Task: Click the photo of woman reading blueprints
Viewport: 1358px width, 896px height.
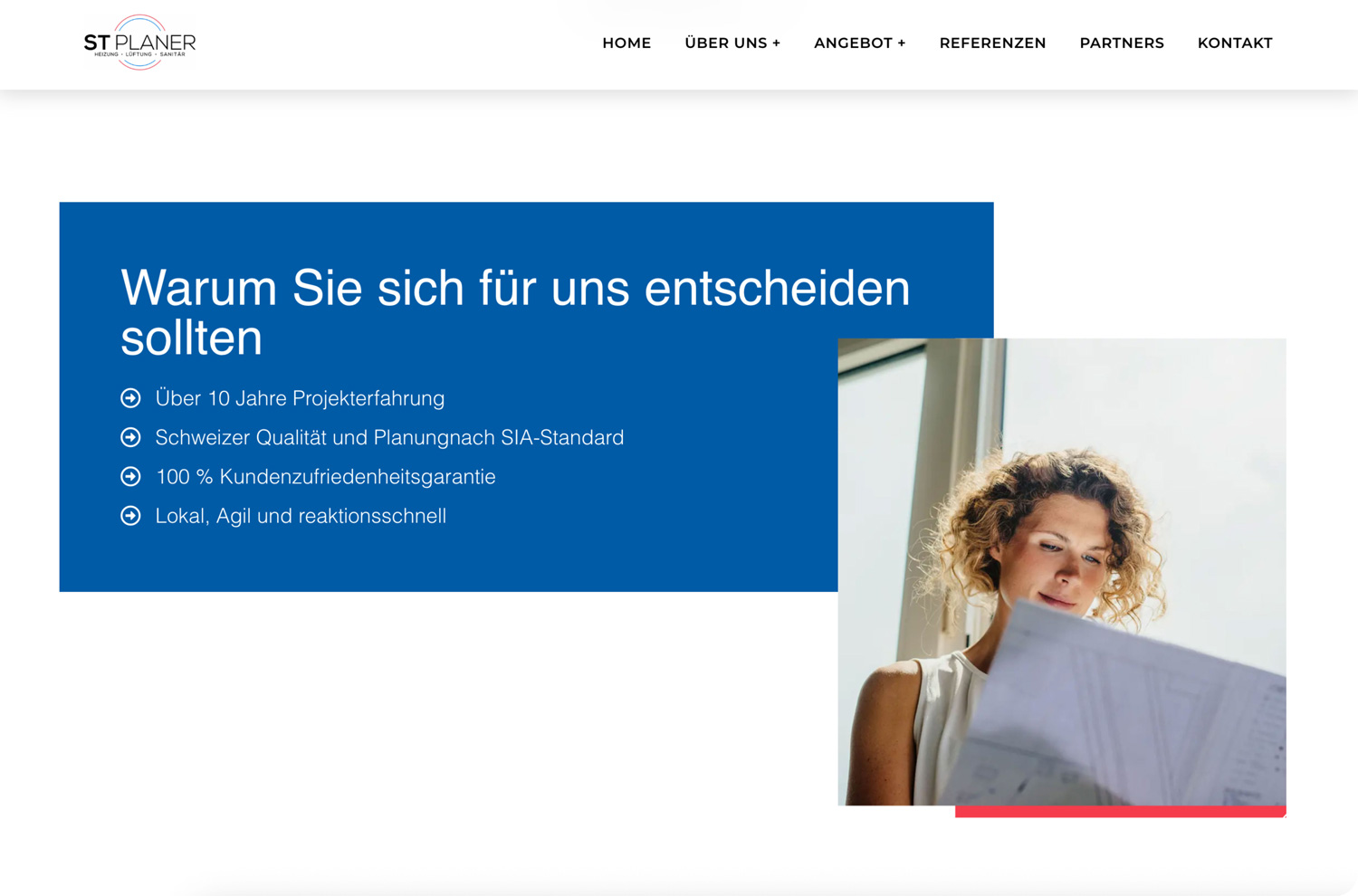Action: [x=1061, y=570]
